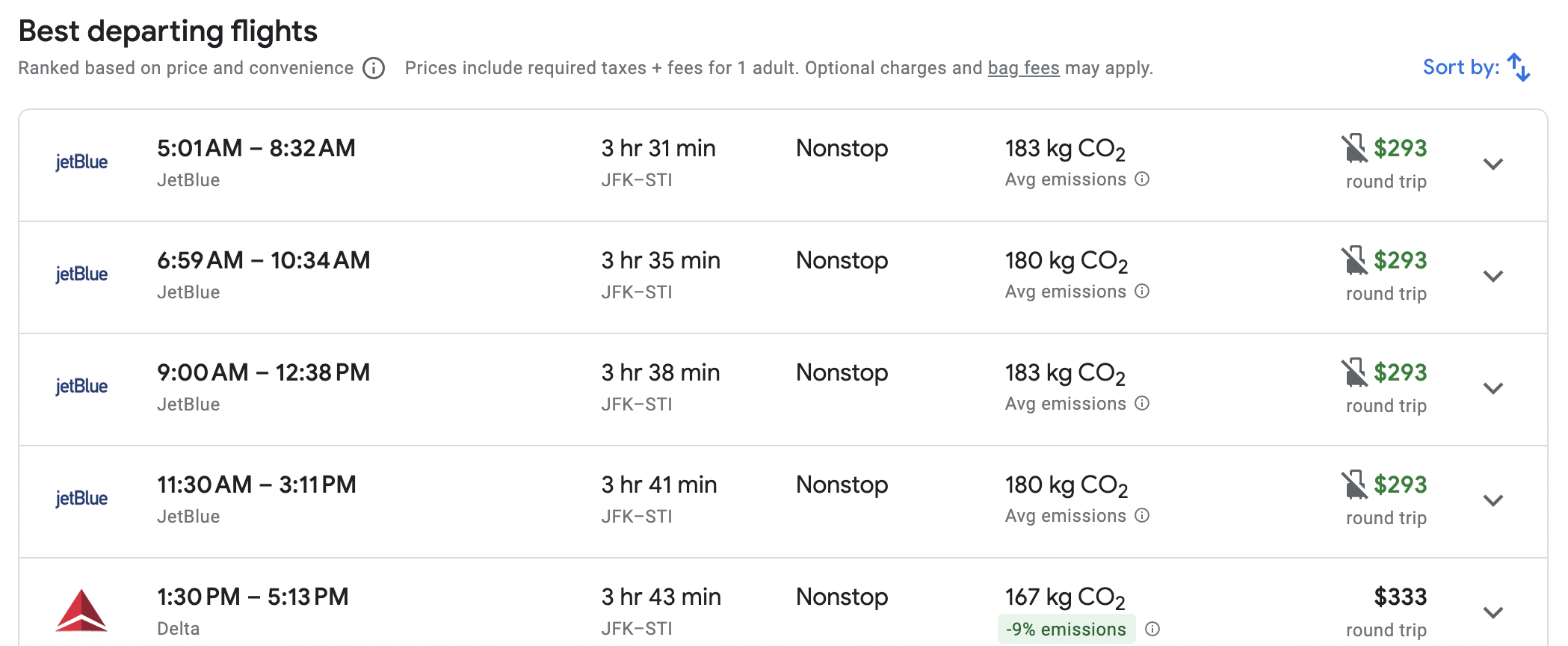Expand the 5:01 AM JetBlue flight details
The height and width of the screenshot is (646, 1568).
tap(1493, 164)
